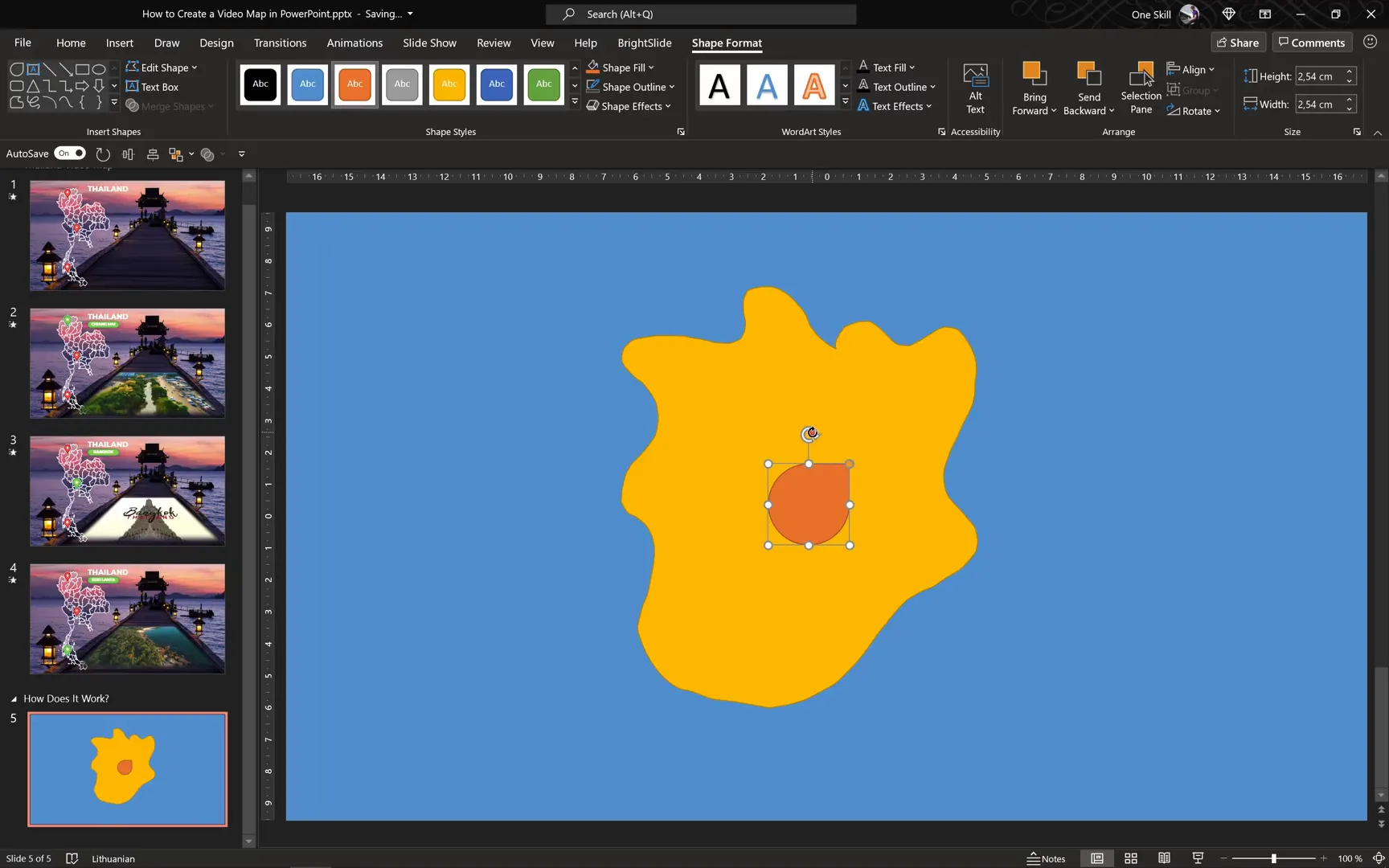Screen dimensions: 1389x868
Task: Select the oval shape in Insert Shapes
Action: pos(100,68)
